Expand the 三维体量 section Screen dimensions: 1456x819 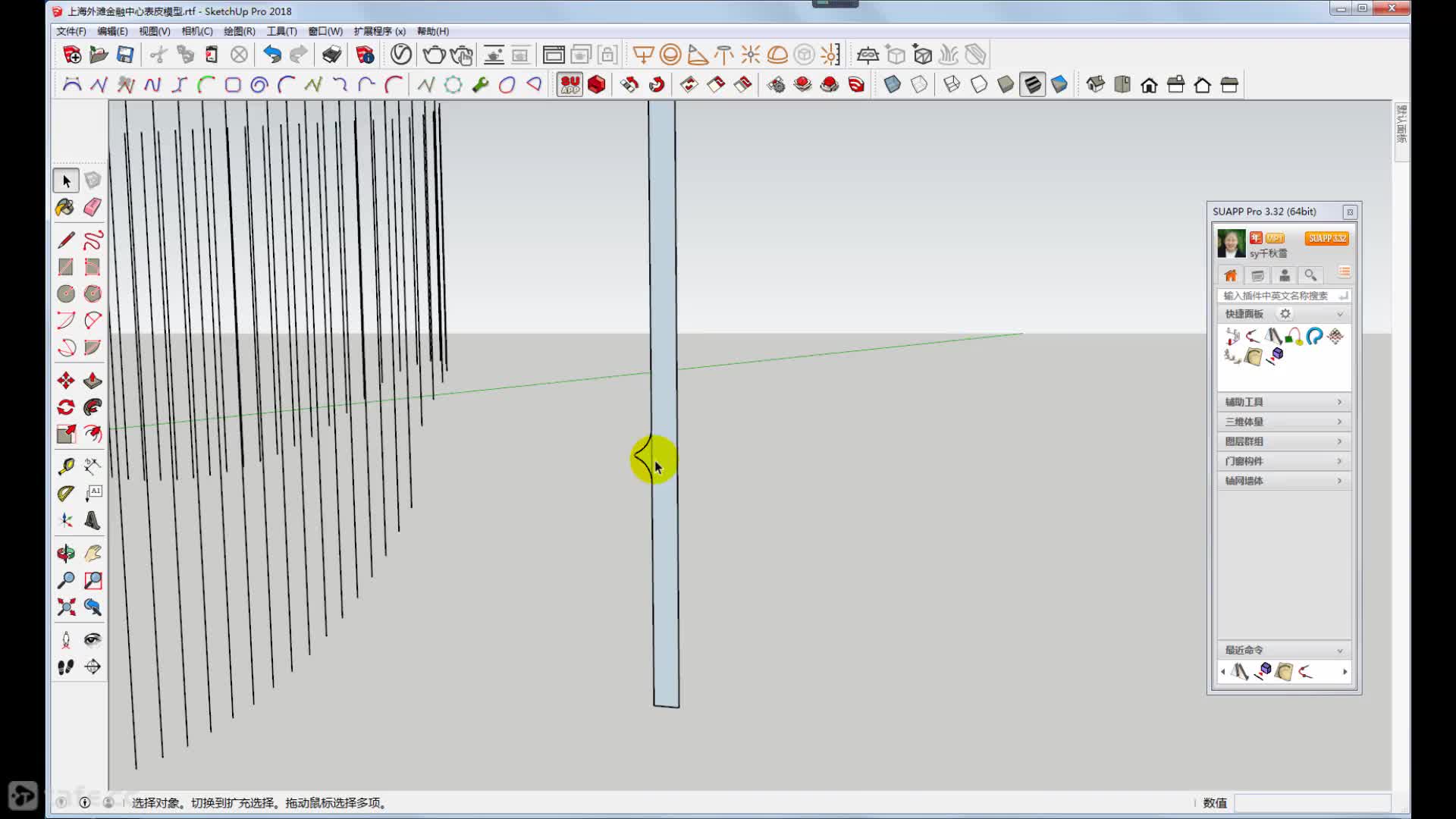pyautogui.click(x=1284, y=422)
